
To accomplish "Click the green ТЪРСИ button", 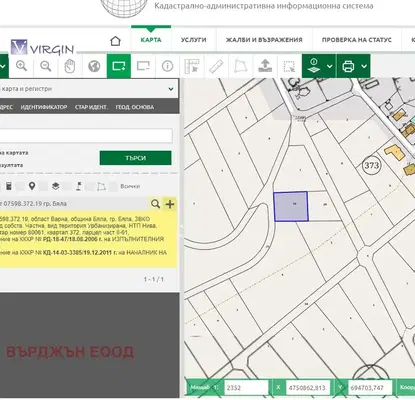I will (x=136, y=158).
